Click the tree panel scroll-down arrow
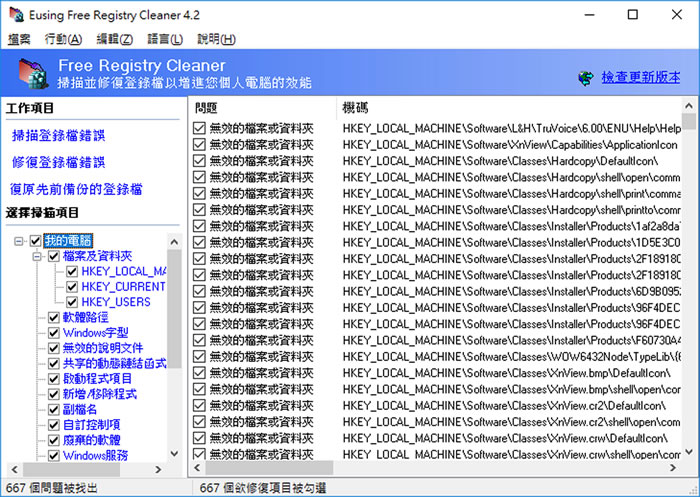 click(175, 453)
